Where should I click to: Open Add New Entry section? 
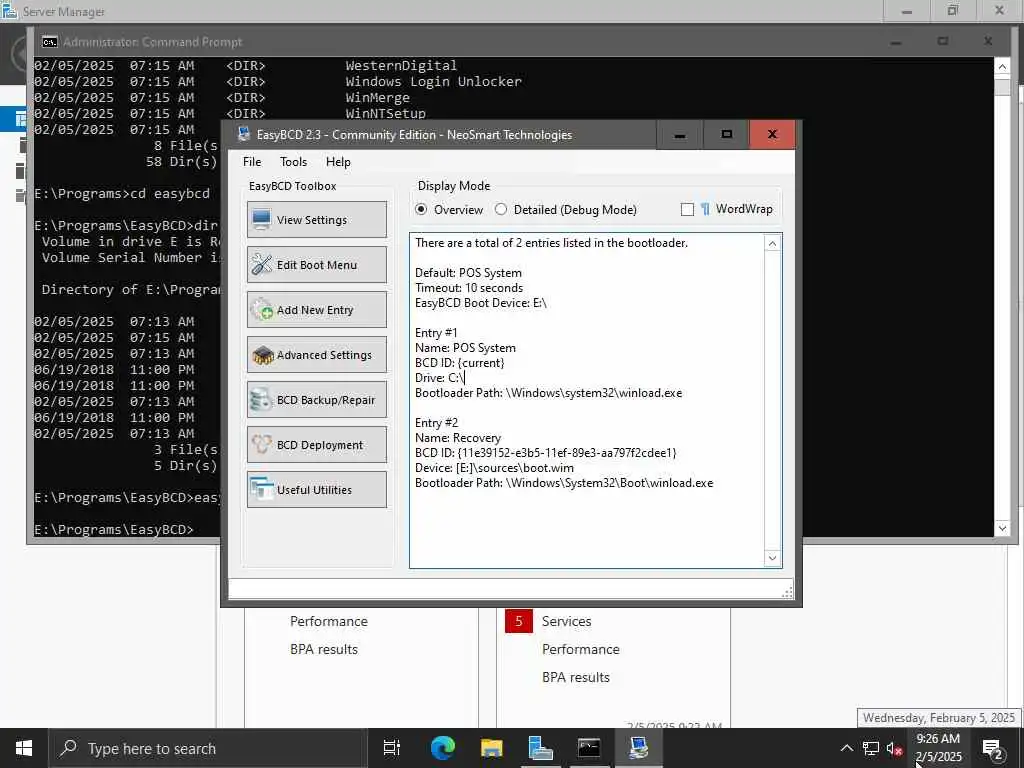[317, 310]
